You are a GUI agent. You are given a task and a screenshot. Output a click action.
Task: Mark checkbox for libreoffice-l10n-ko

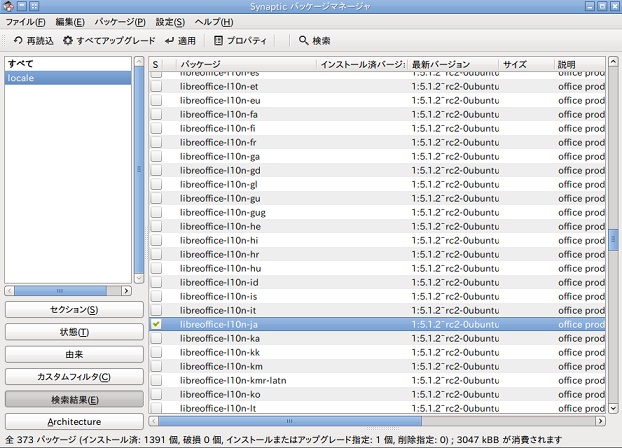tap(156, 395)
